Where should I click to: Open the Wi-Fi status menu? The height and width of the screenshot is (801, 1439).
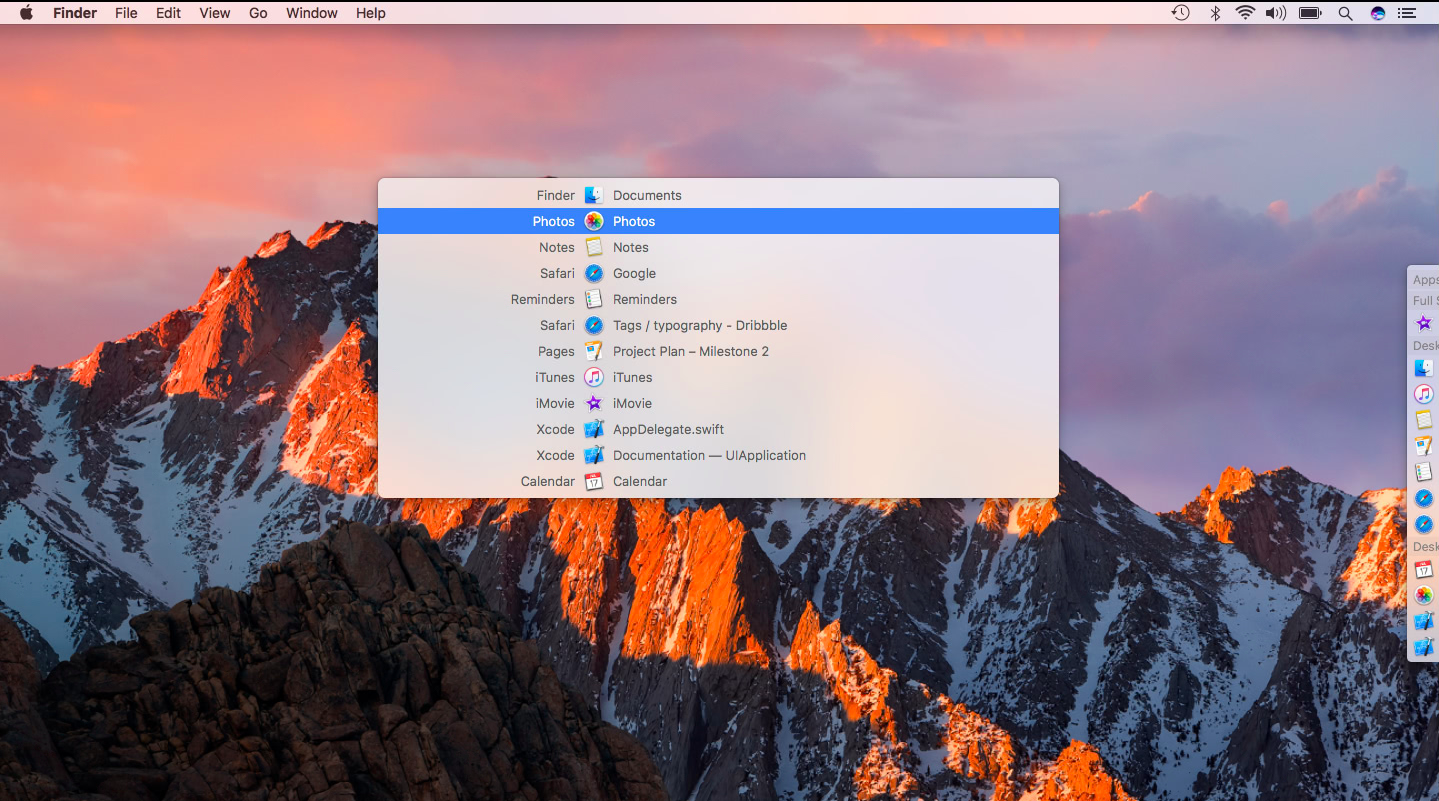1245,13
